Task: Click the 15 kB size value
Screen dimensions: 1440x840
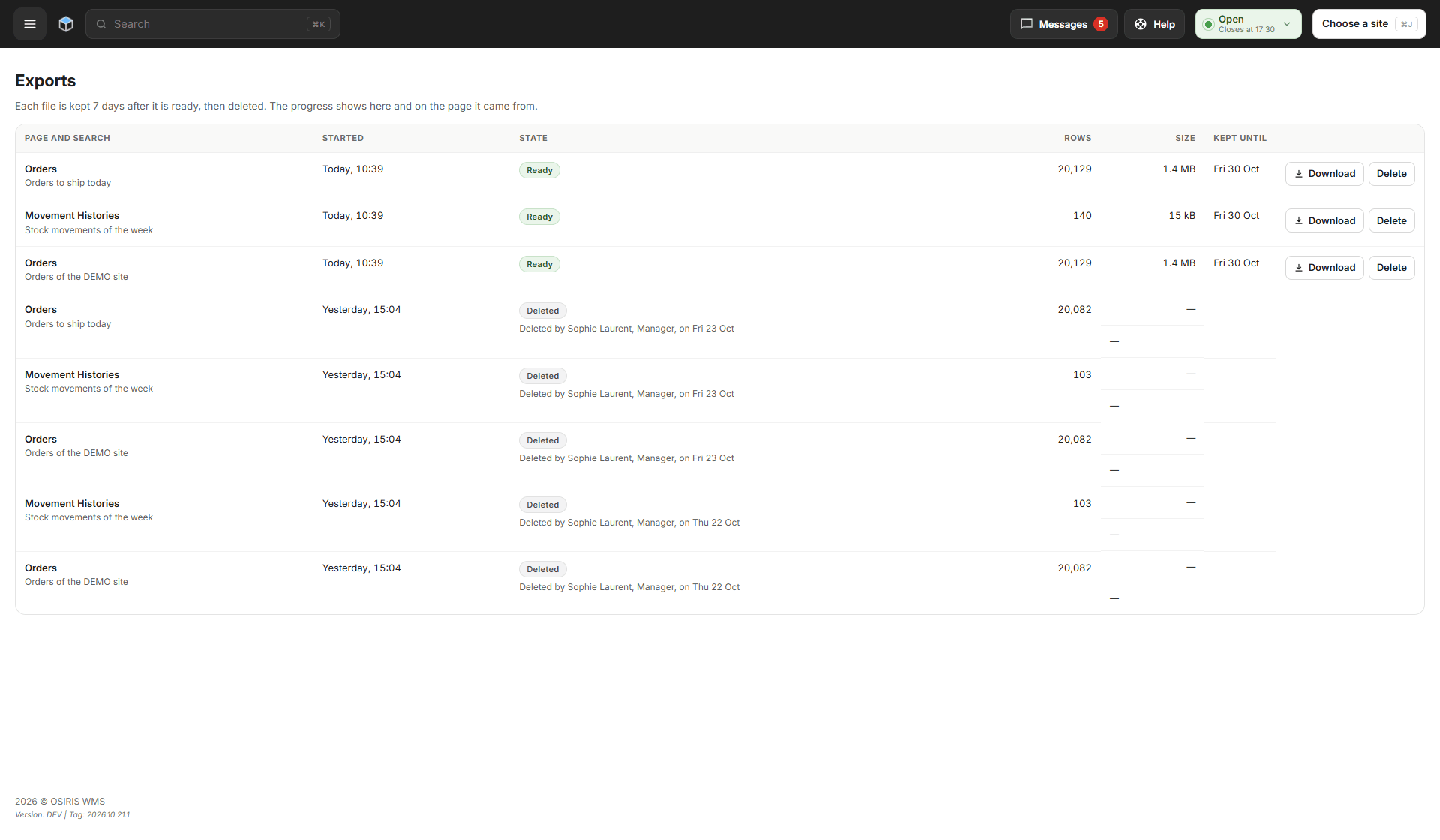Action: click(x=1182, y=216)
